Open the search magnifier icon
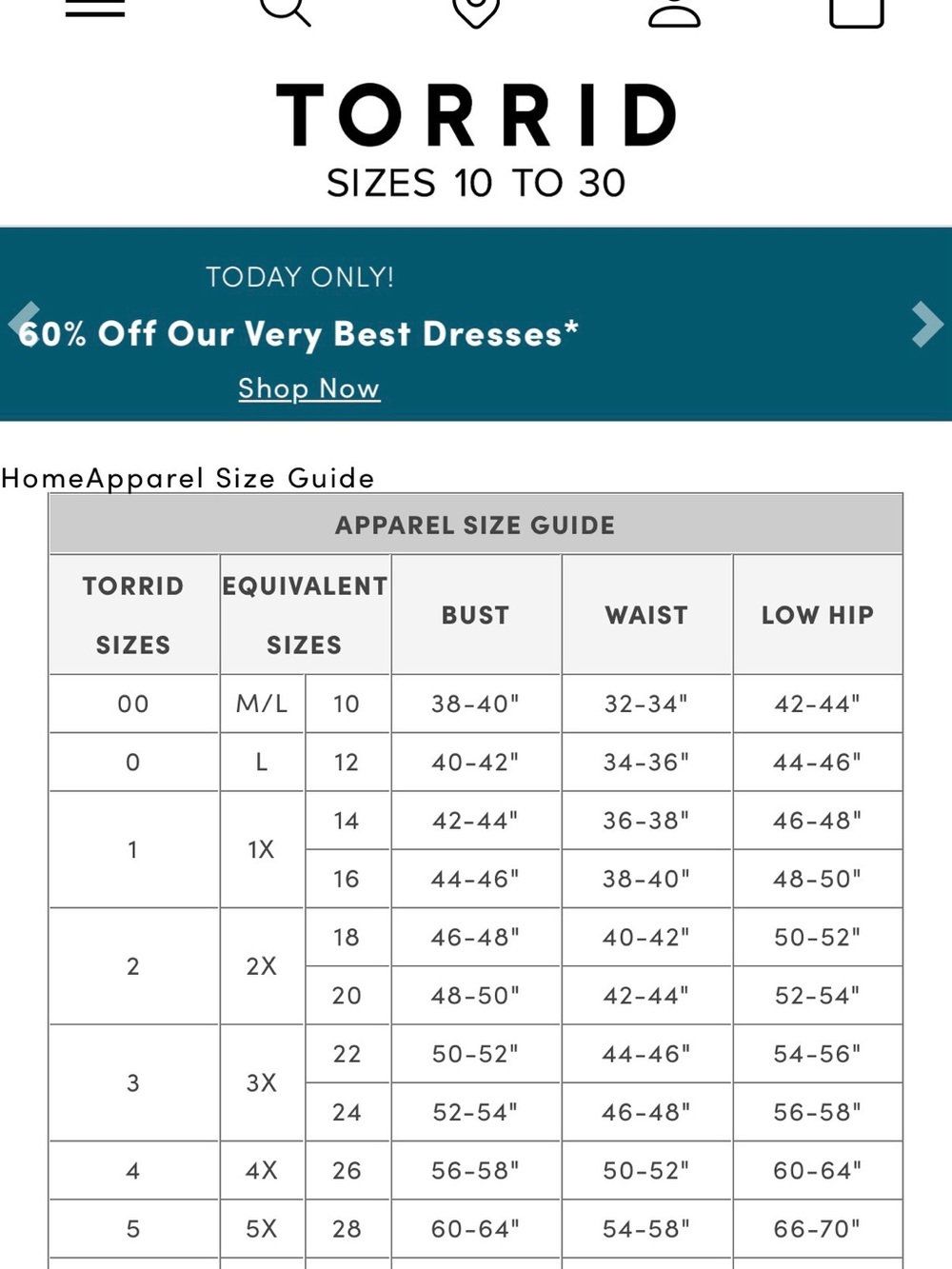 coord(286,10)
